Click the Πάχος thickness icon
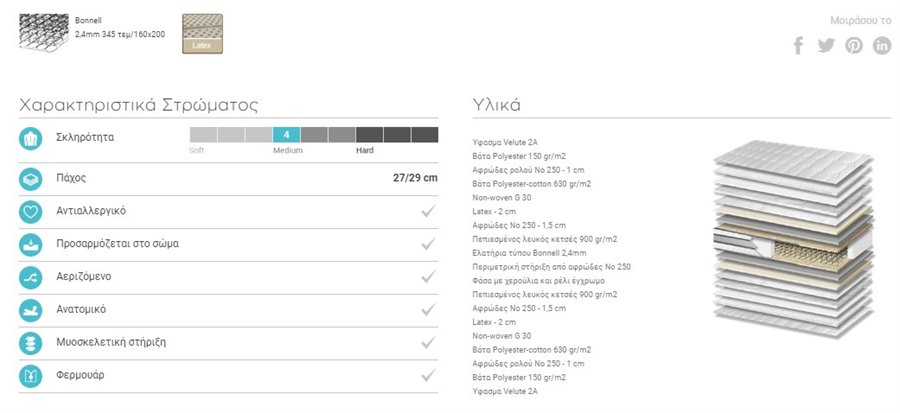This screenshot has height=413, width=900. coord(30,179)
